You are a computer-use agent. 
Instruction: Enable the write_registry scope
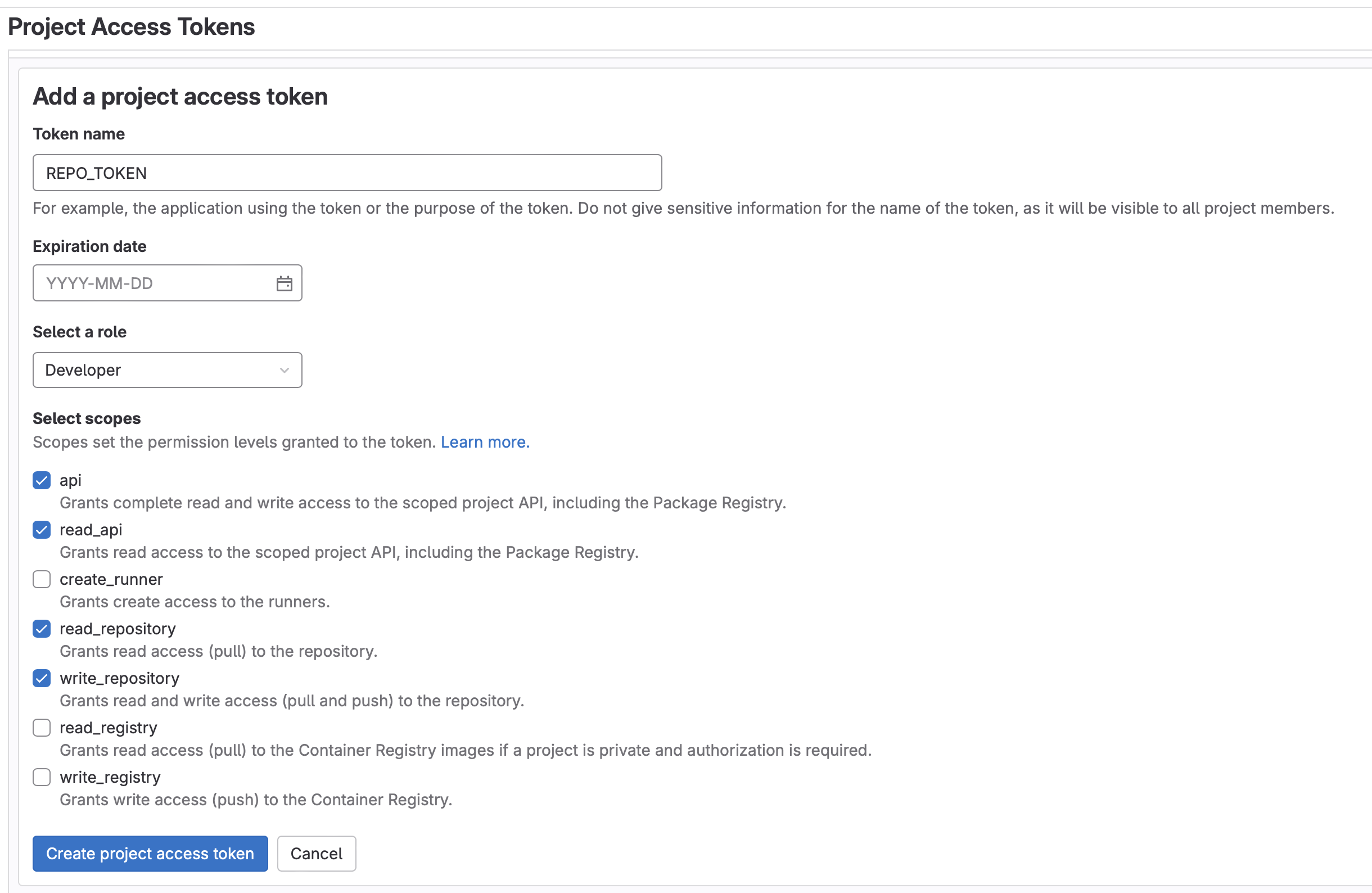(x=41, y=777)
